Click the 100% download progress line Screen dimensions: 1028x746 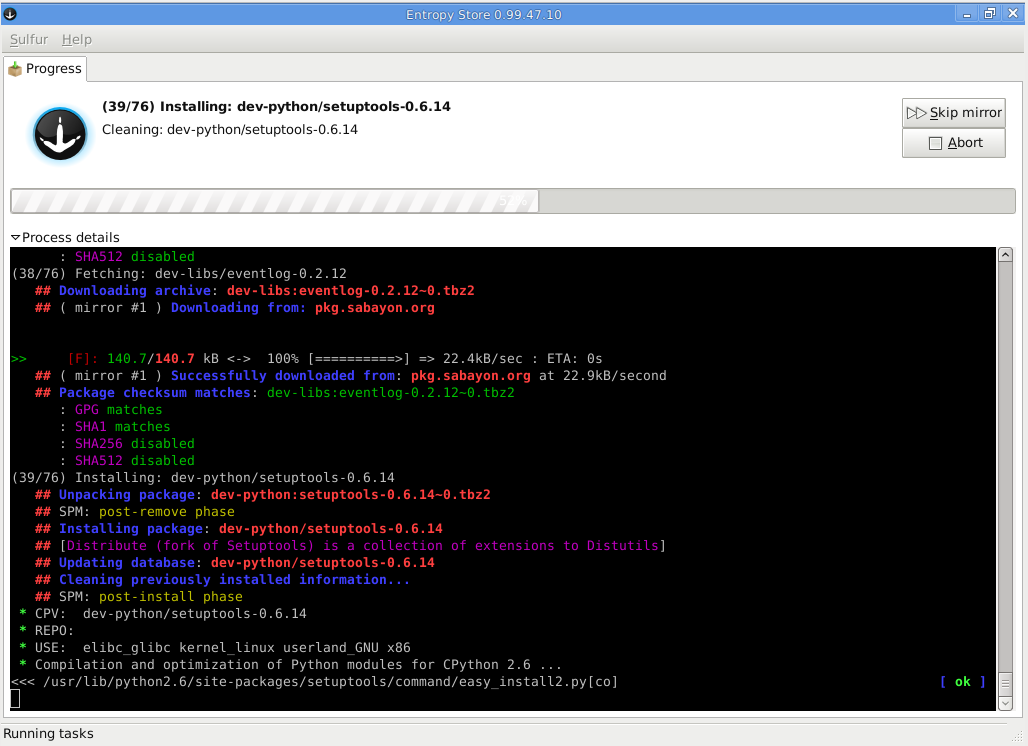tap(307, 359)
